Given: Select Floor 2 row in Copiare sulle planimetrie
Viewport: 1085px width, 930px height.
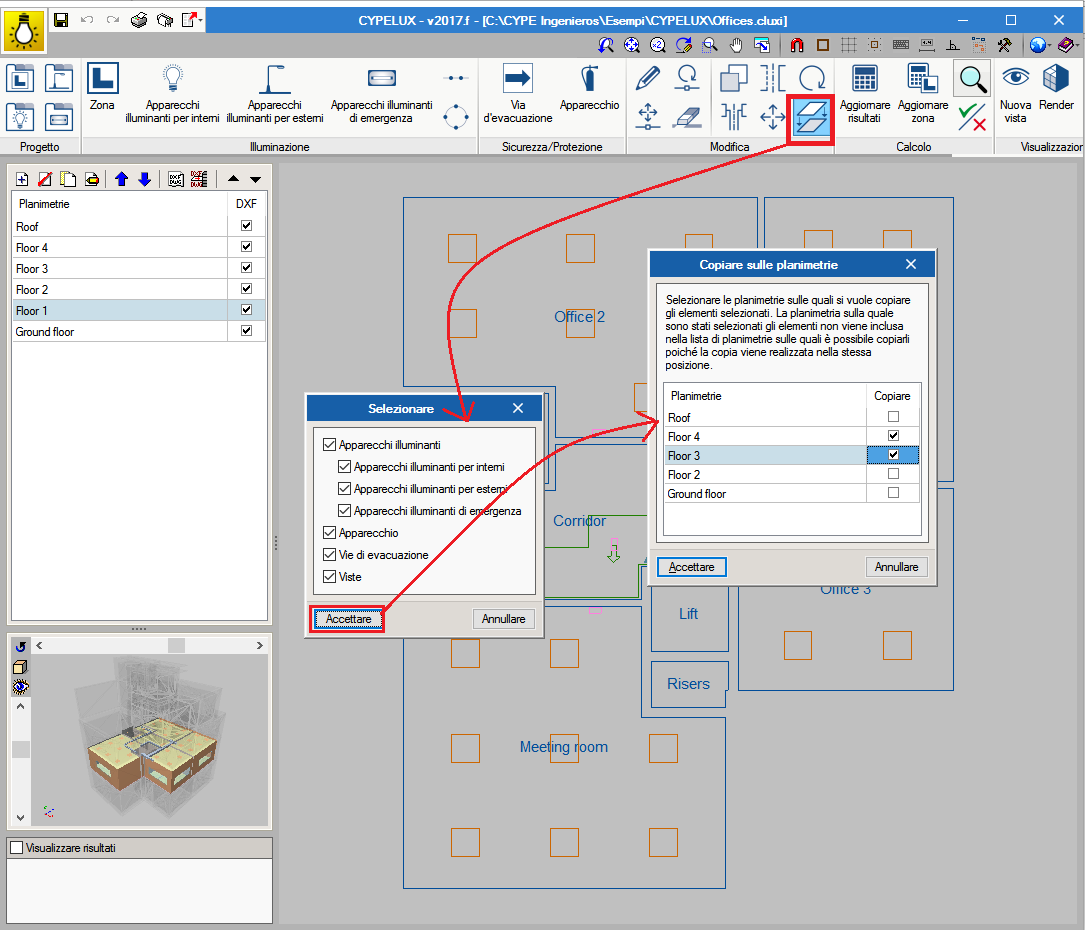Looking at the screenshot, I should pos(765,475).
